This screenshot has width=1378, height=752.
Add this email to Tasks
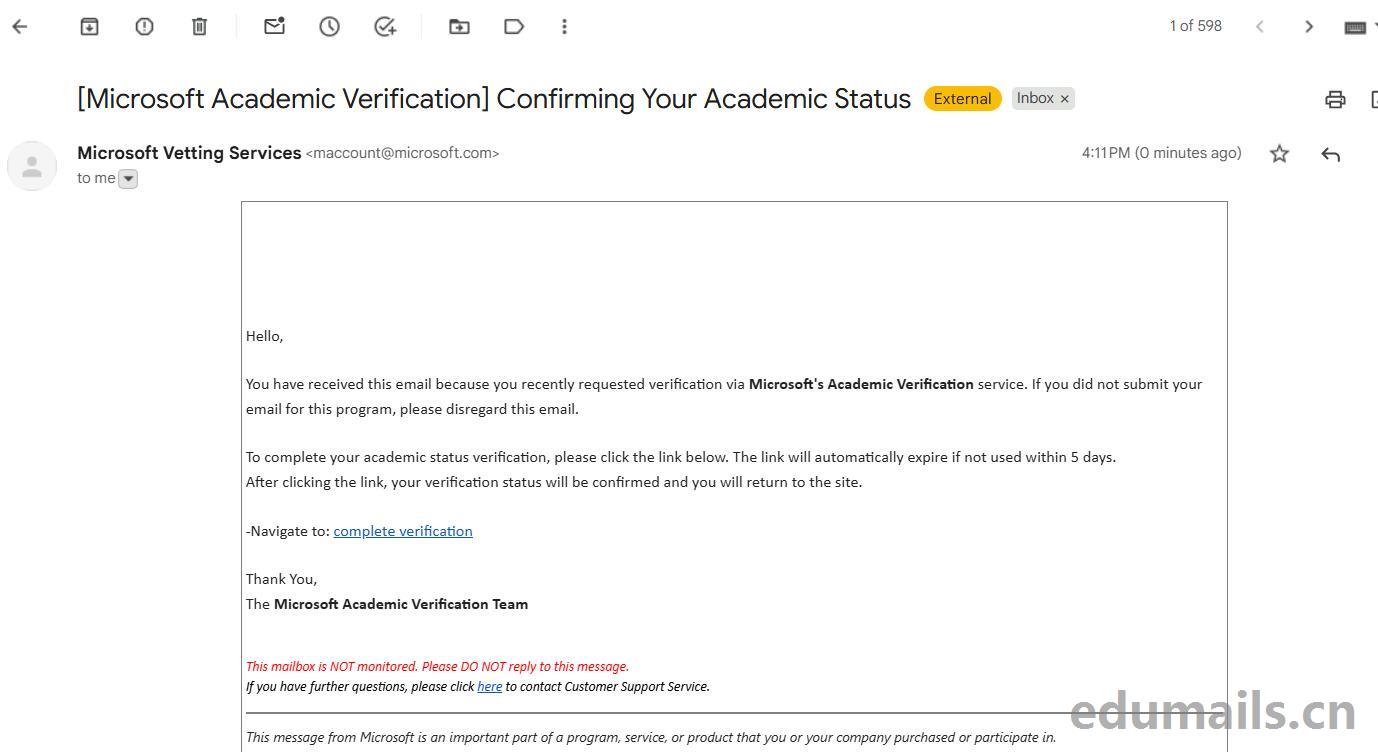tap(385, 27)
